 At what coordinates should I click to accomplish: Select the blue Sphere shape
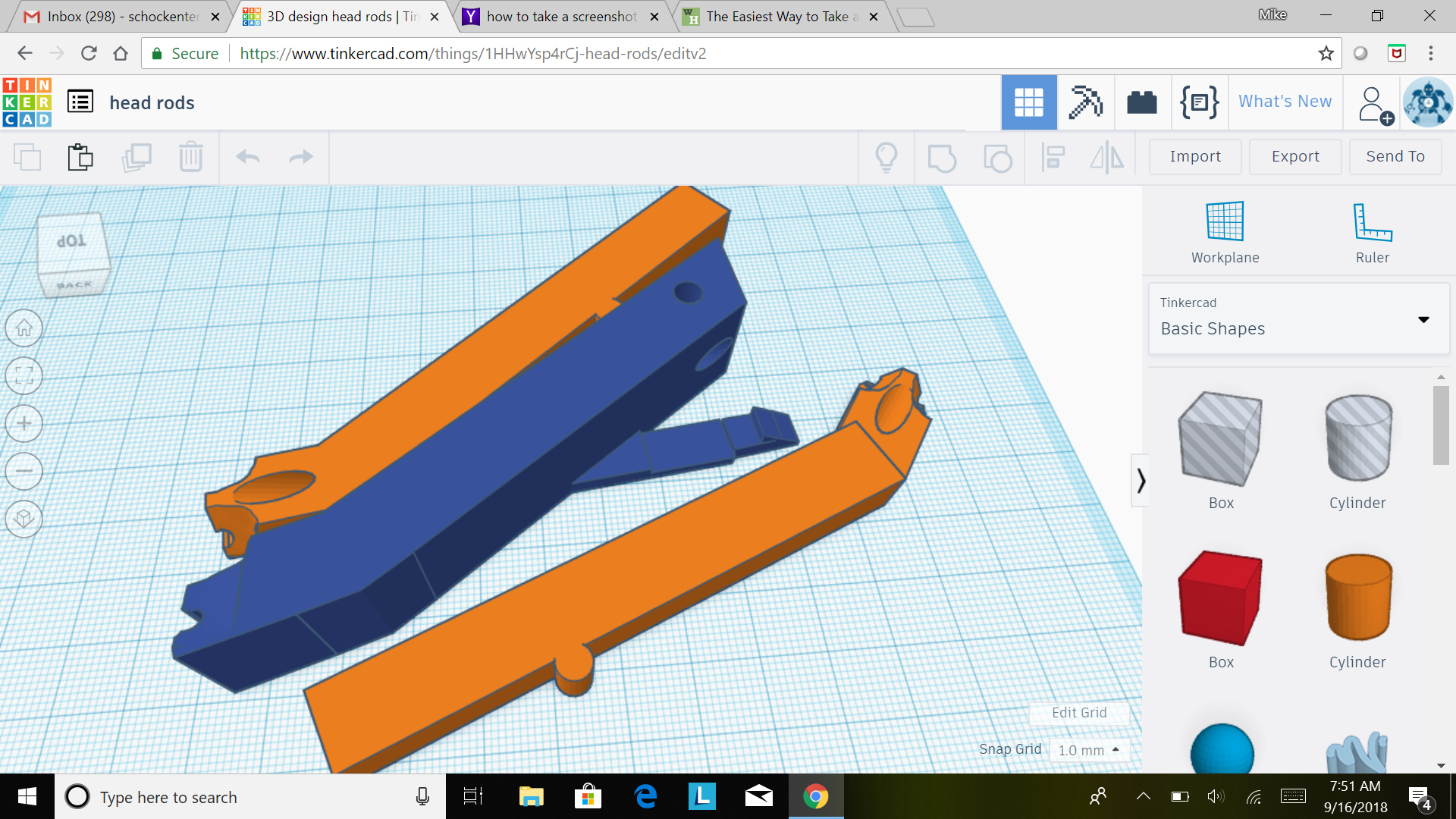pos(1222,749)
